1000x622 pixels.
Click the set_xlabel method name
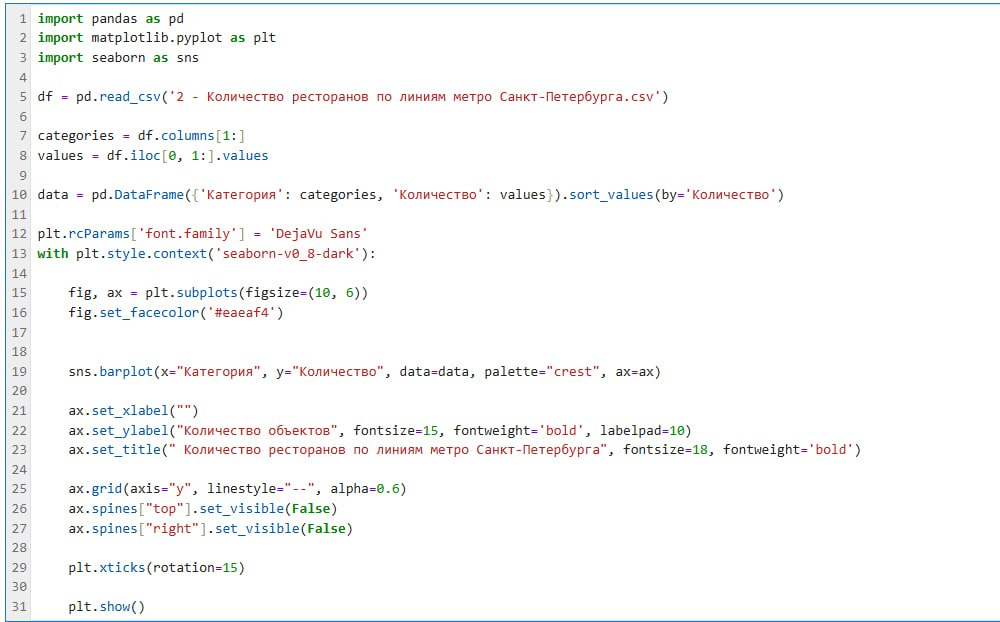[x=130, y=410]
